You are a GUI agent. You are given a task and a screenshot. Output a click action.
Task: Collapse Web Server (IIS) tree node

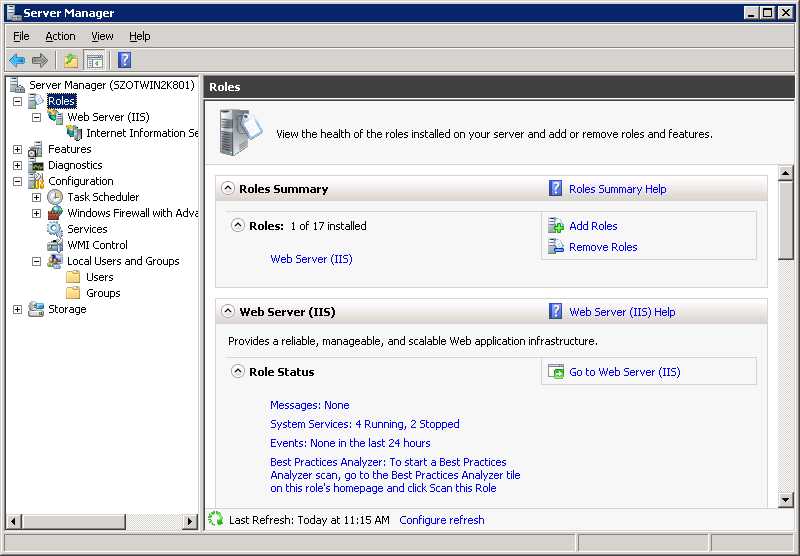click(36, 117)
